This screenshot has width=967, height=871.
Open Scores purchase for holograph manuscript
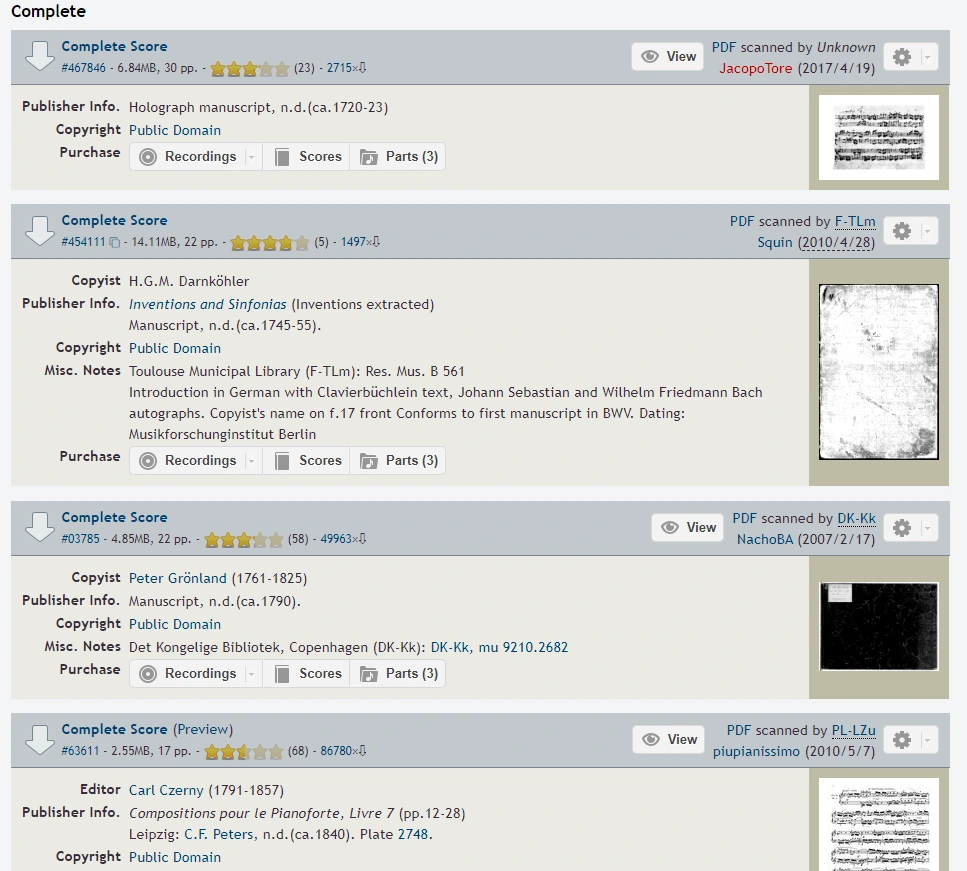click(x=307, y=157)
